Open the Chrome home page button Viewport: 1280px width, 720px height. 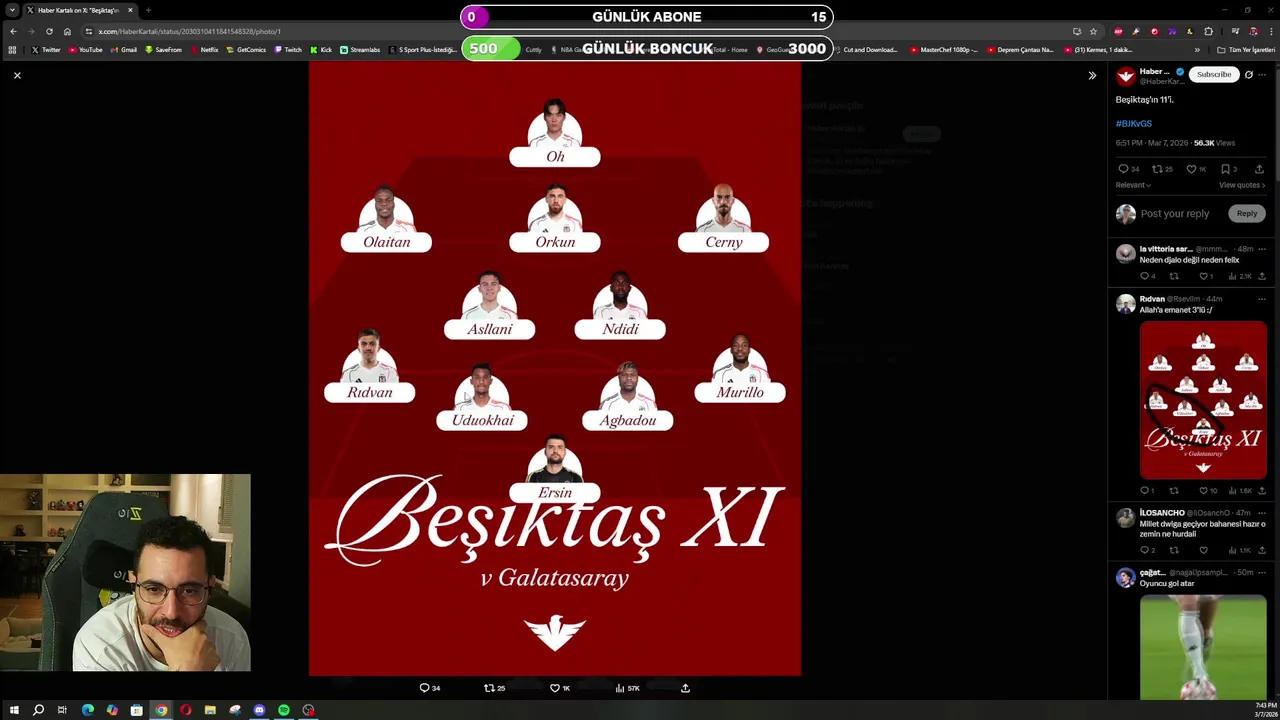[x=67, y=31]
